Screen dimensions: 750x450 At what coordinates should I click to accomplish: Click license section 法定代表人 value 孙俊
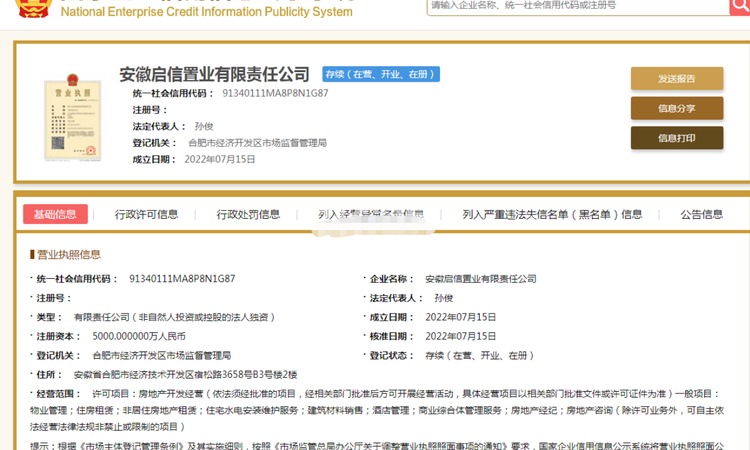[443, 298]
